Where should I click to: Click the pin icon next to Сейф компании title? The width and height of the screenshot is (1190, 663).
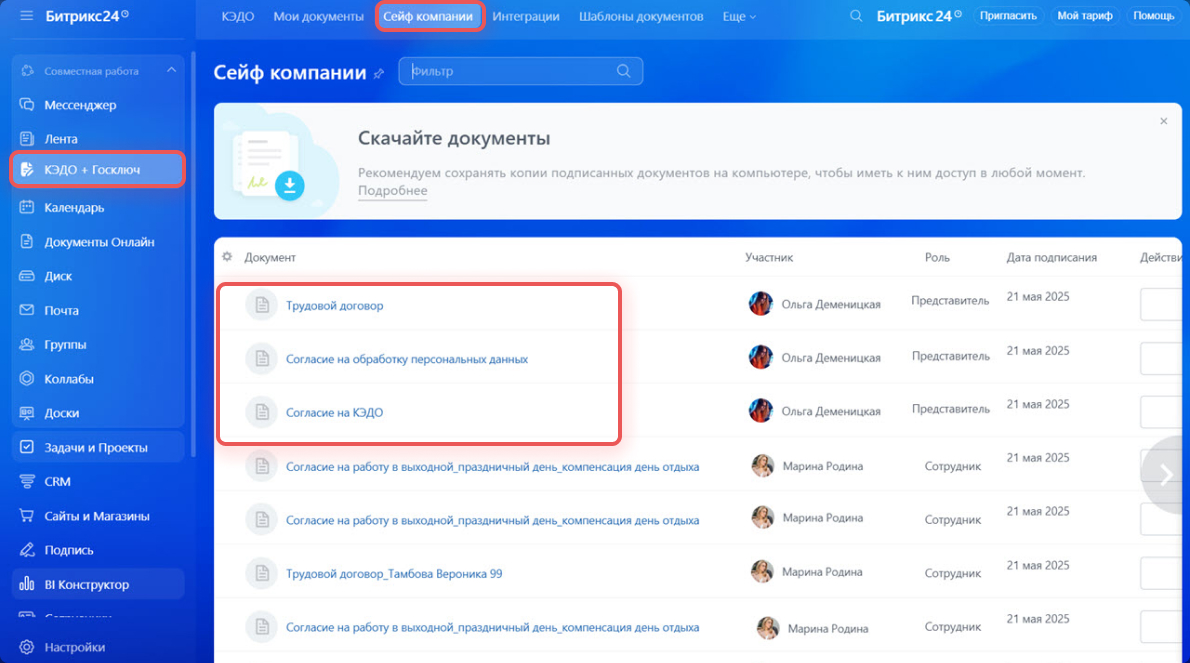point(379,74)
